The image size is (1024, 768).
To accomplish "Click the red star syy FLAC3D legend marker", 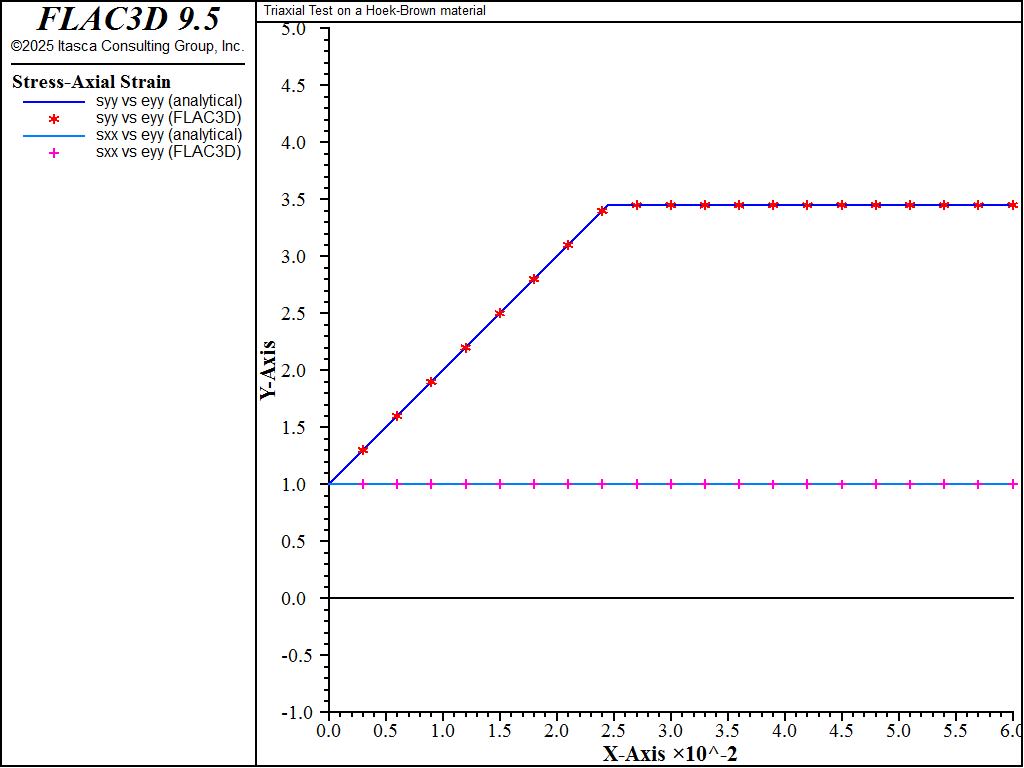I will pyautogui.click(x=54, y=119).
